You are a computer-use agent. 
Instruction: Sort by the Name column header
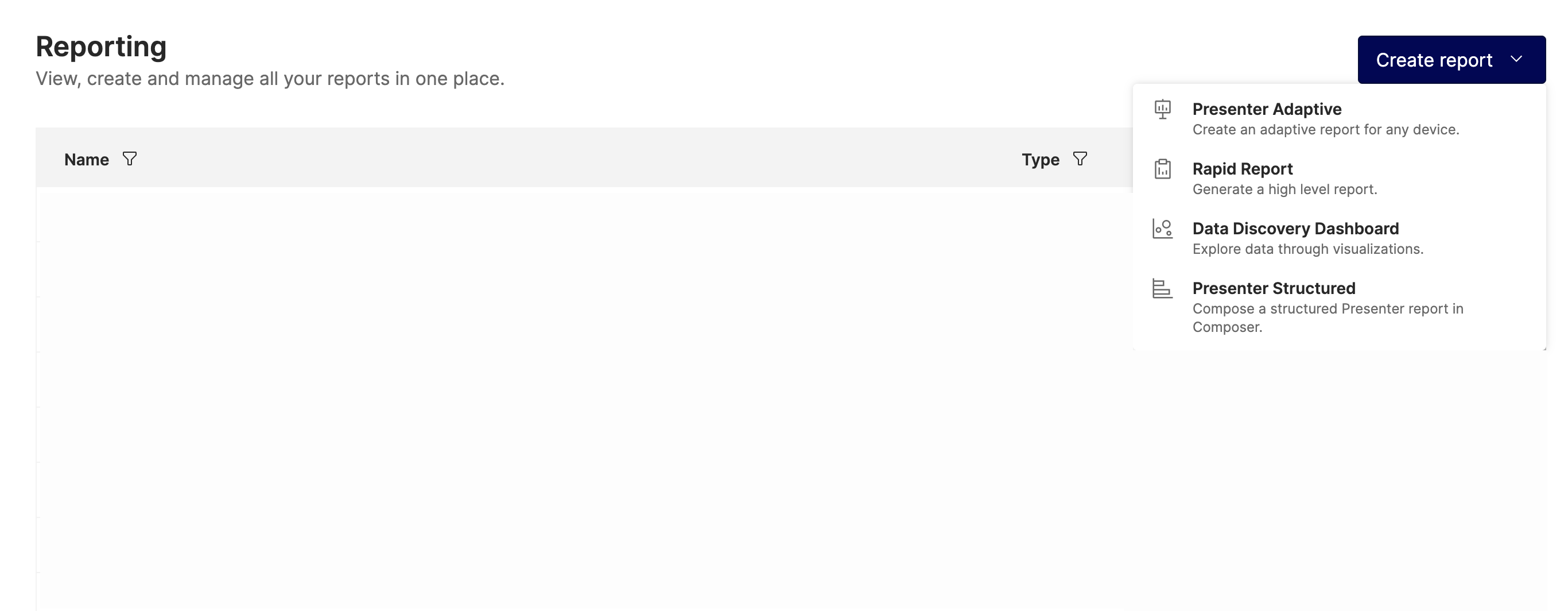87,160
